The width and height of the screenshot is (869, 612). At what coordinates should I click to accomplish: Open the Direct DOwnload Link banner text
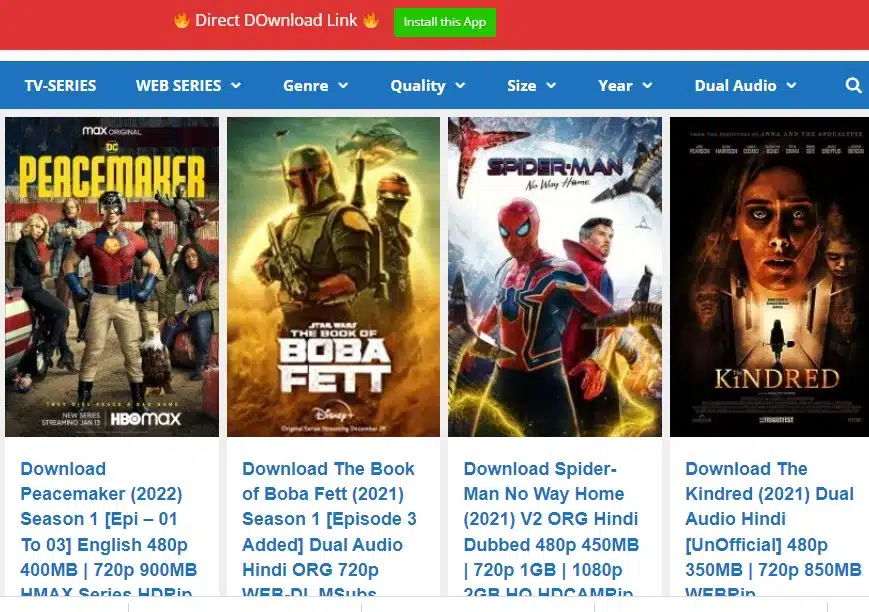(x=276, y=21)
